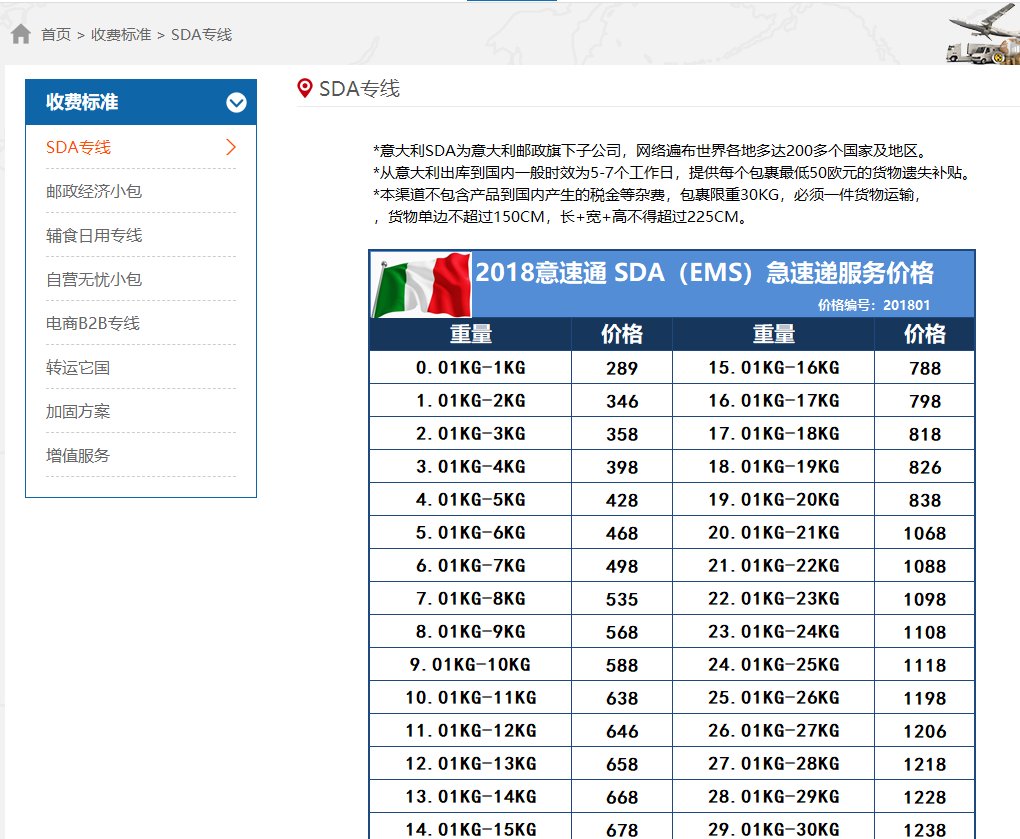1020x839 pixels.
Task: Click the weight cell 12.01KG-13KG
Action: [471, 763]
